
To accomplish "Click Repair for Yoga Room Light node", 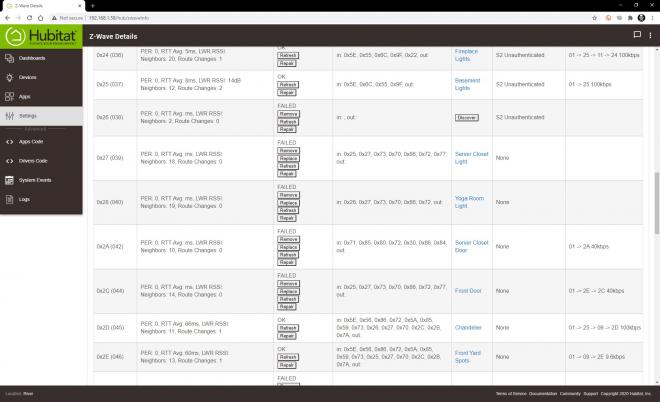I will point(287,218).
